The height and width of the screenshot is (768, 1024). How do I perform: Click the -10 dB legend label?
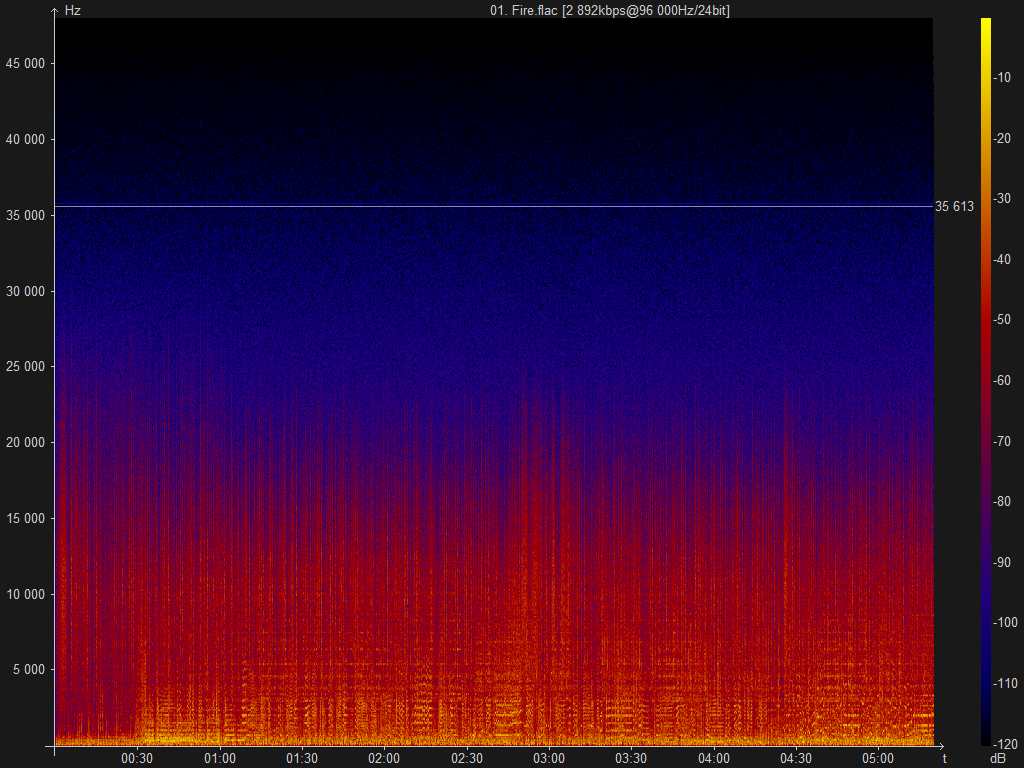pyautogui.click(x=1002, y=77)
